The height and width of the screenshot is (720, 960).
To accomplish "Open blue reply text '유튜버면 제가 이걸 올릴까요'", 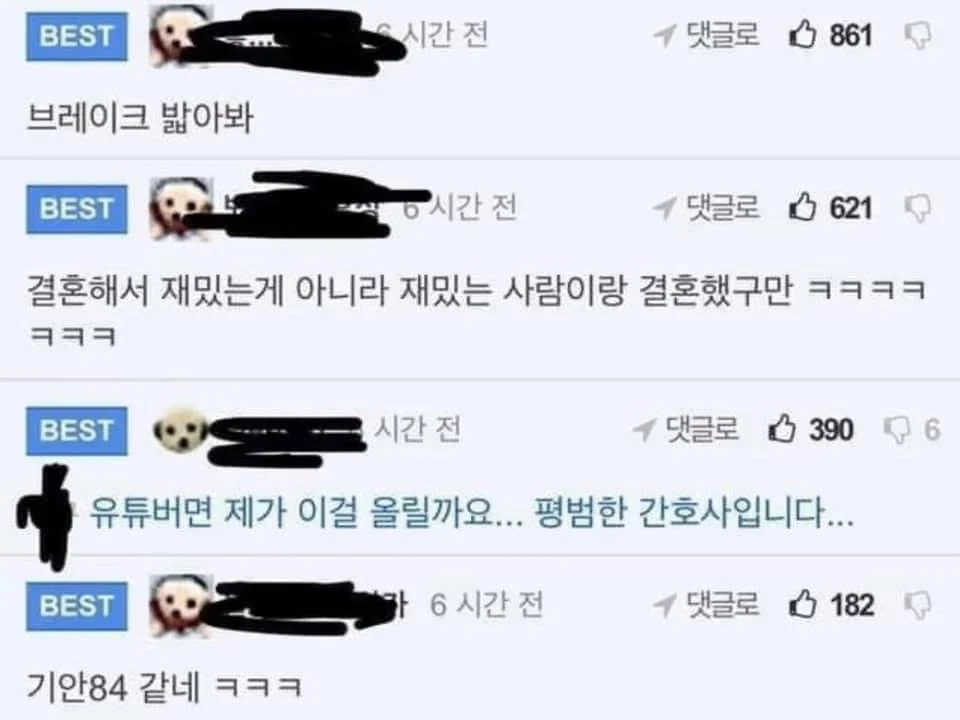I will pos(471,512).
